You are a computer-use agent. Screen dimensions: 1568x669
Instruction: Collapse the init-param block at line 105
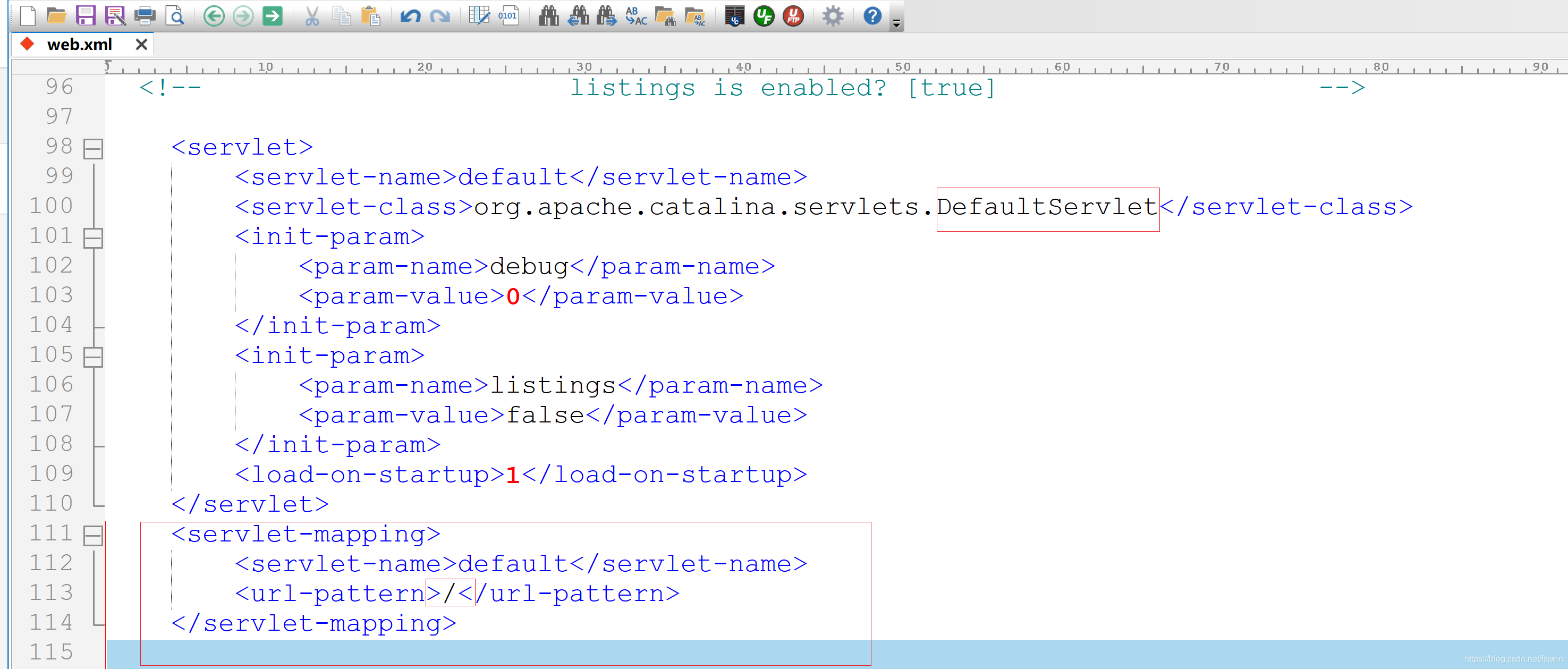(x=93, y=357)
